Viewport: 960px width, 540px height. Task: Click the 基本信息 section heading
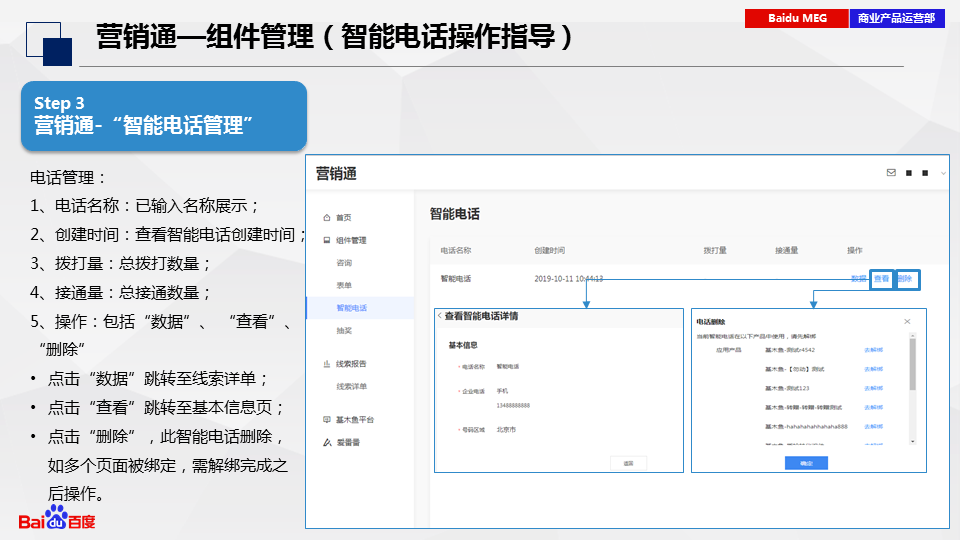tap(463, 345)
